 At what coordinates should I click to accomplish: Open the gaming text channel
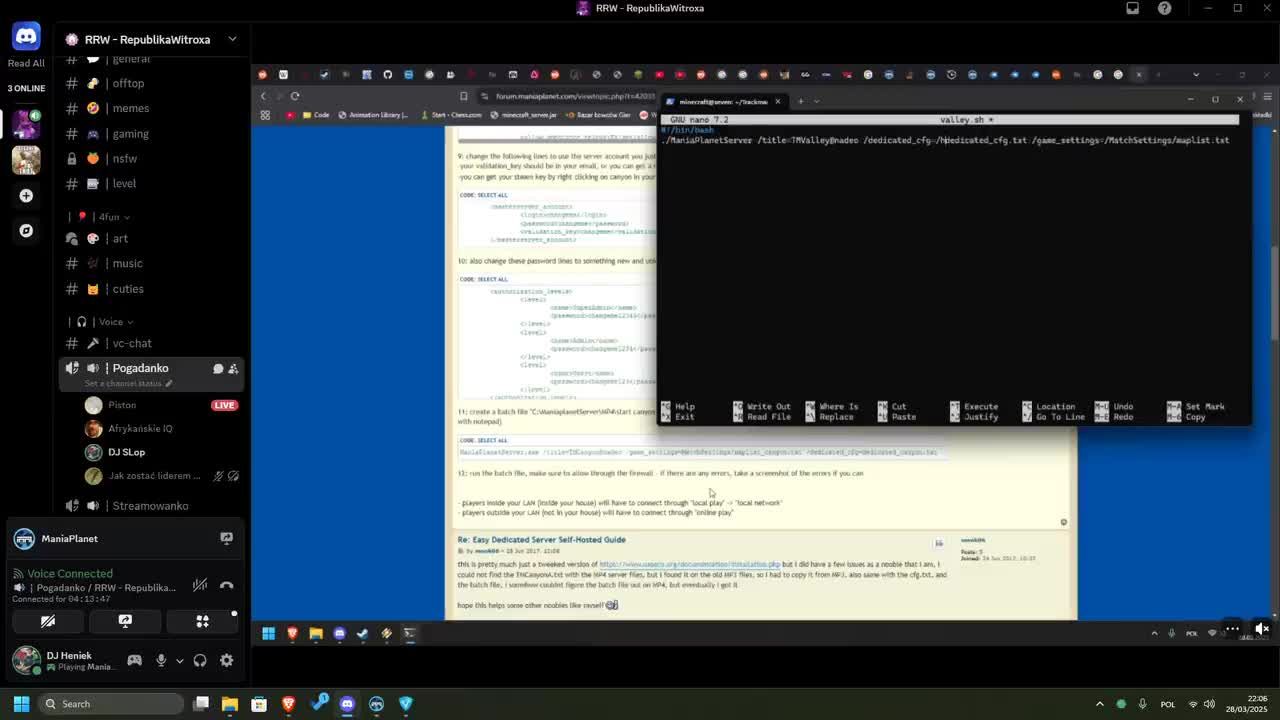[151, 133]
